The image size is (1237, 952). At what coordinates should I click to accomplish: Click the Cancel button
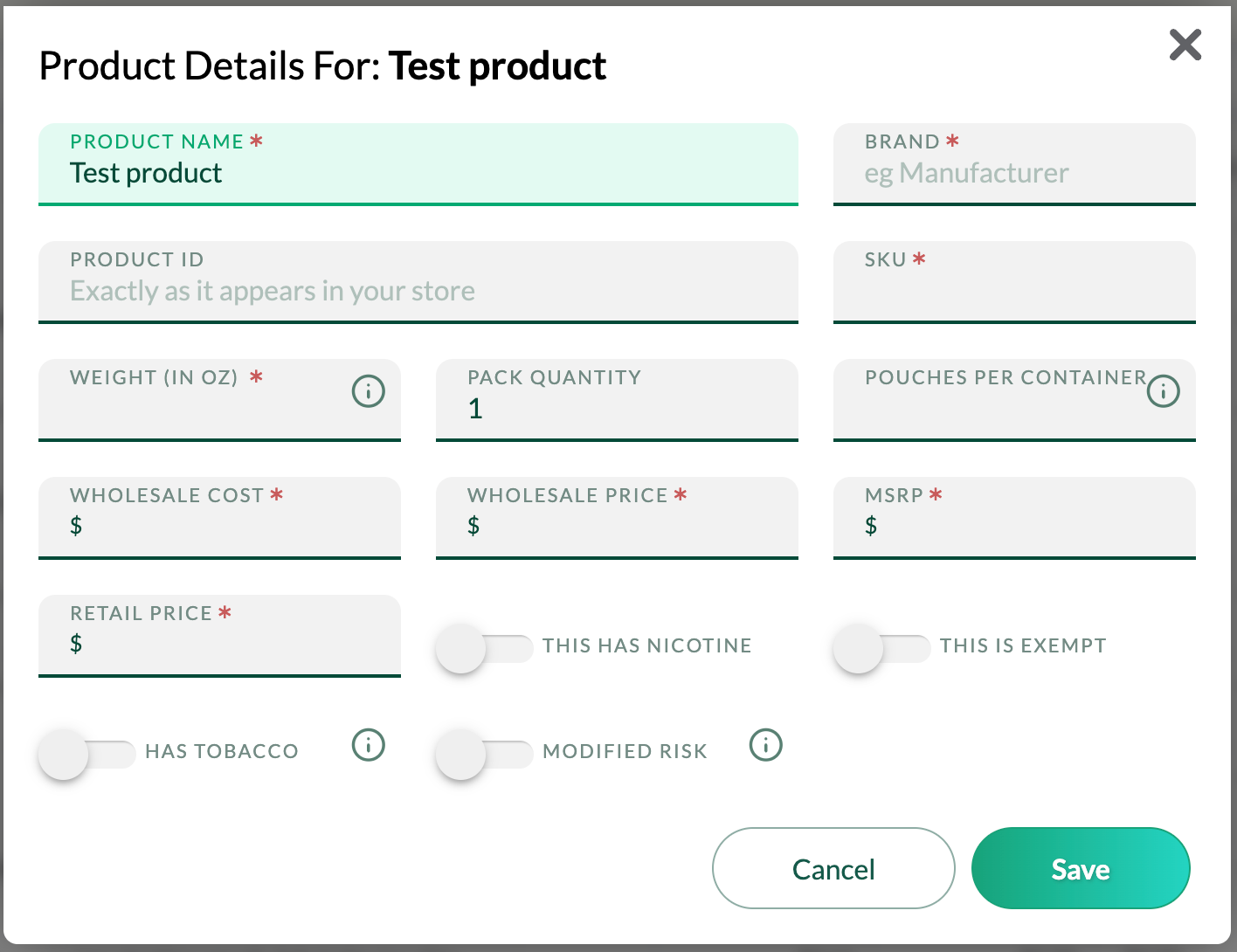point(833,869)
